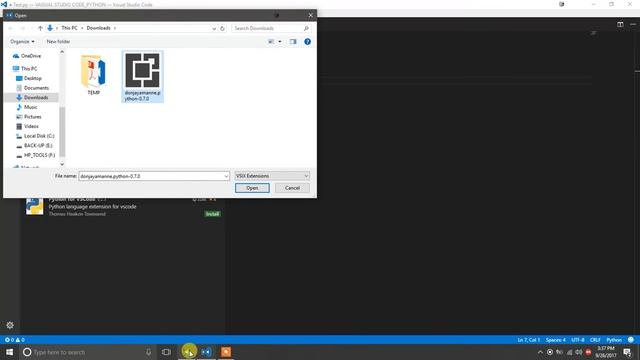Open dialog help icon
The height and width of the screenshot is (360, 640).
307,41
